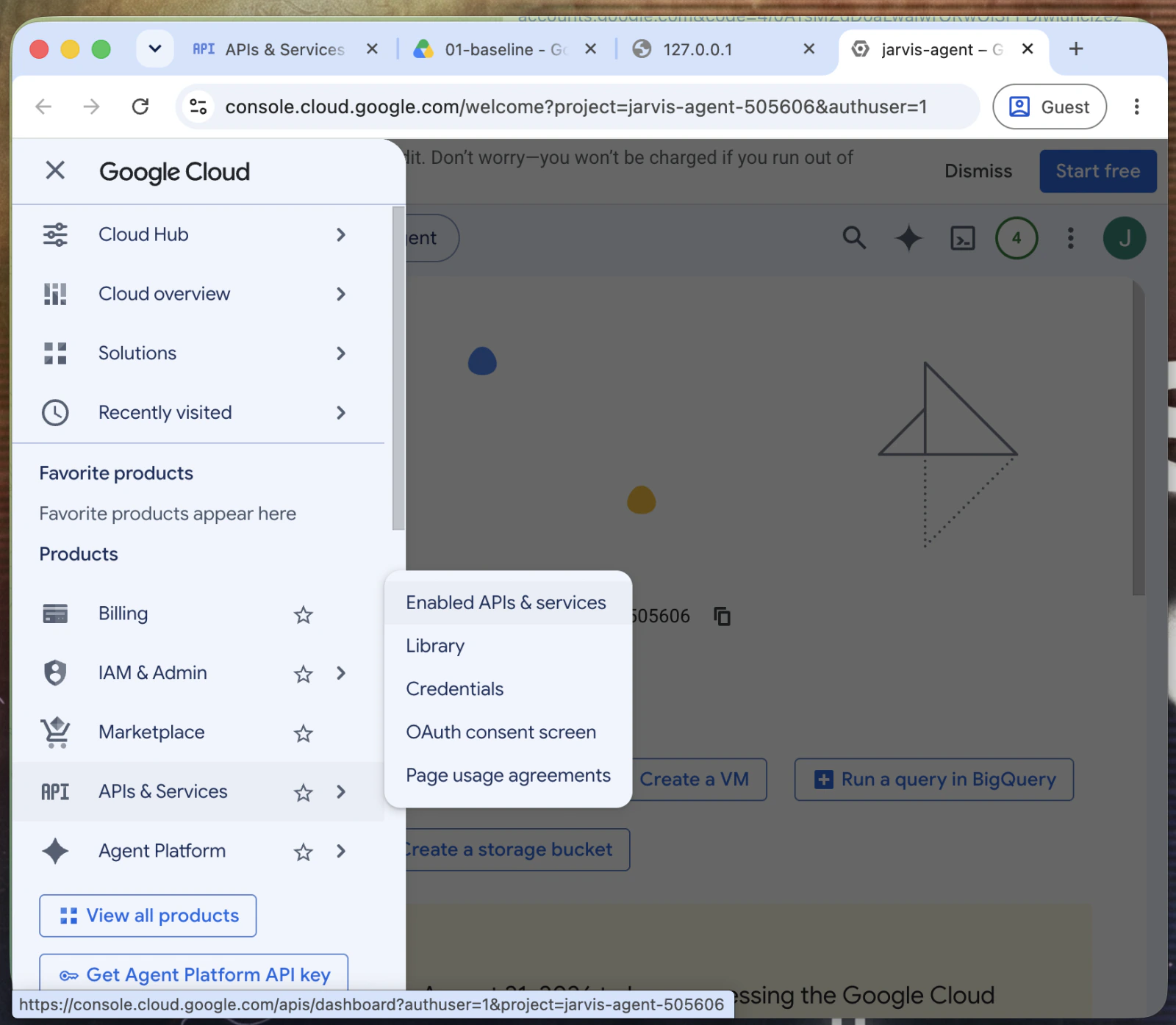Expand the APIs & Services submenu chevron
Screen dimensions: 1176x1025
[x=341, y=792]
